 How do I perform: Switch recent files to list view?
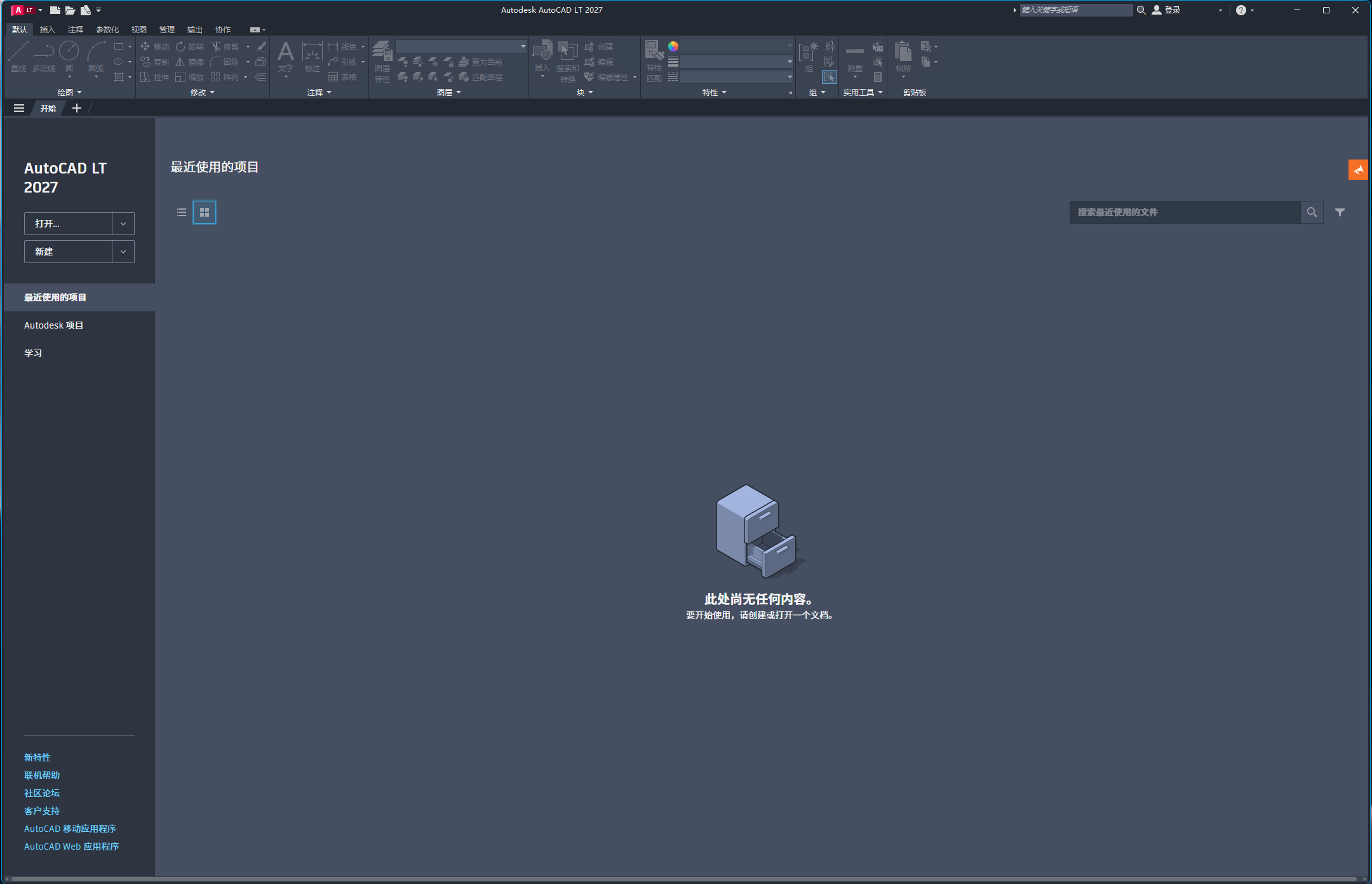click(182, 212)
